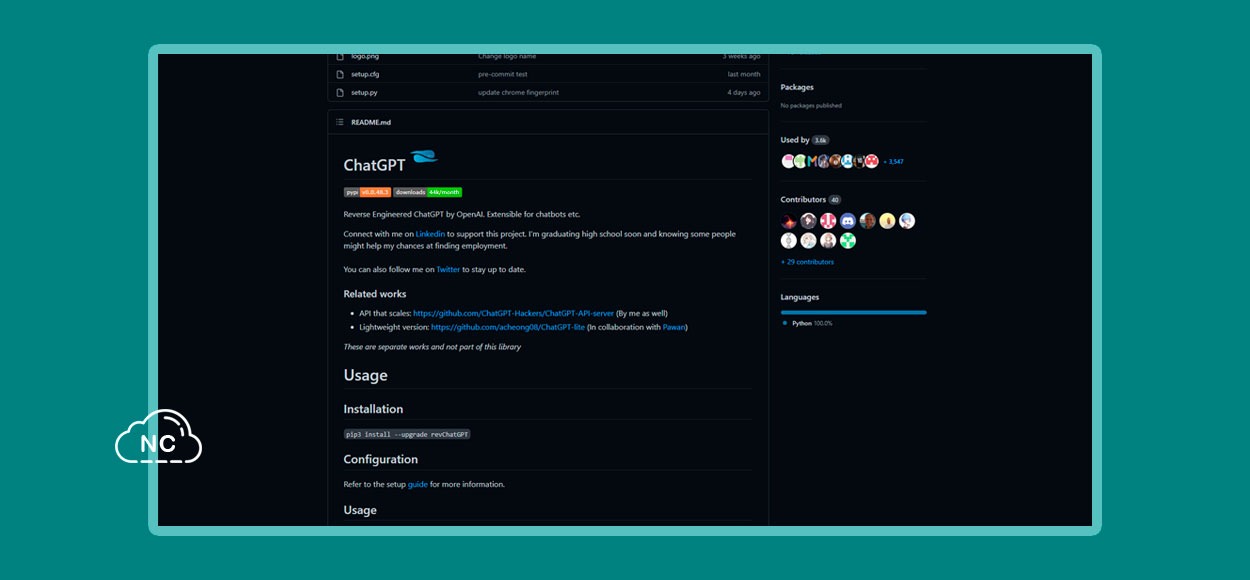Image resolution: width=1250 pixels, height=580 pixels.
Task: Open commit 'pre-commit test'
Action: [502, 74]
